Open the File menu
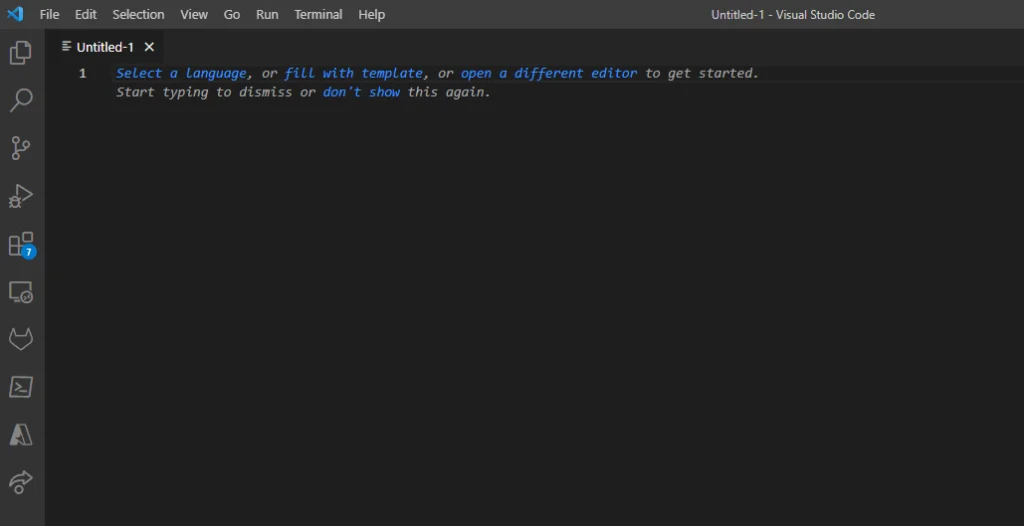The image size is (1024, 526). coord(49,14)
